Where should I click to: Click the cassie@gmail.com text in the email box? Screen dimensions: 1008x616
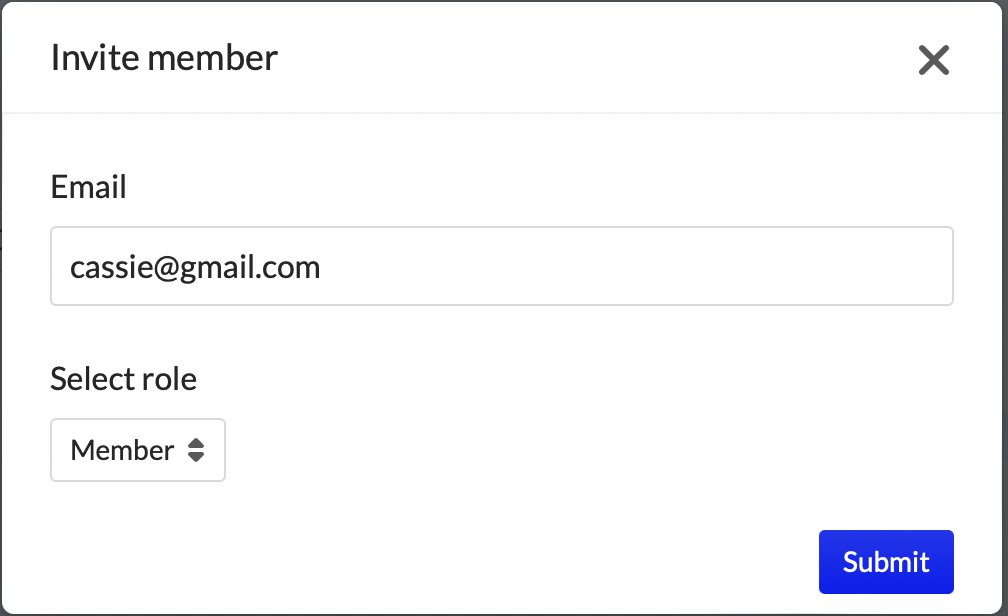[x=195, y=267]
